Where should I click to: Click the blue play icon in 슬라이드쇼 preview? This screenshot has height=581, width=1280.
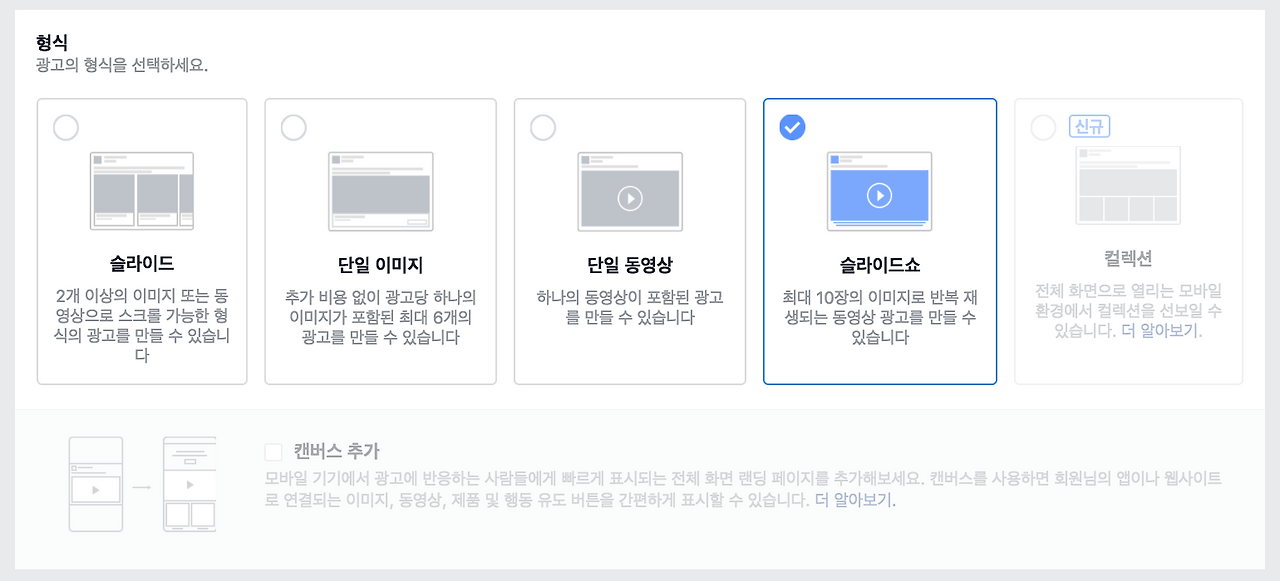(x=879, y=195)
